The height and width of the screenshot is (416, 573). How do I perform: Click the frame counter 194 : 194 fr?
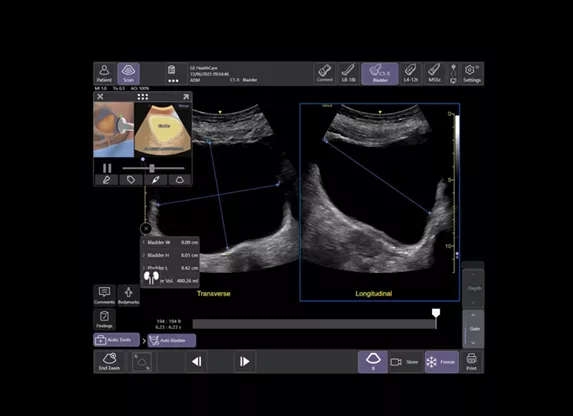pos(169,321)
